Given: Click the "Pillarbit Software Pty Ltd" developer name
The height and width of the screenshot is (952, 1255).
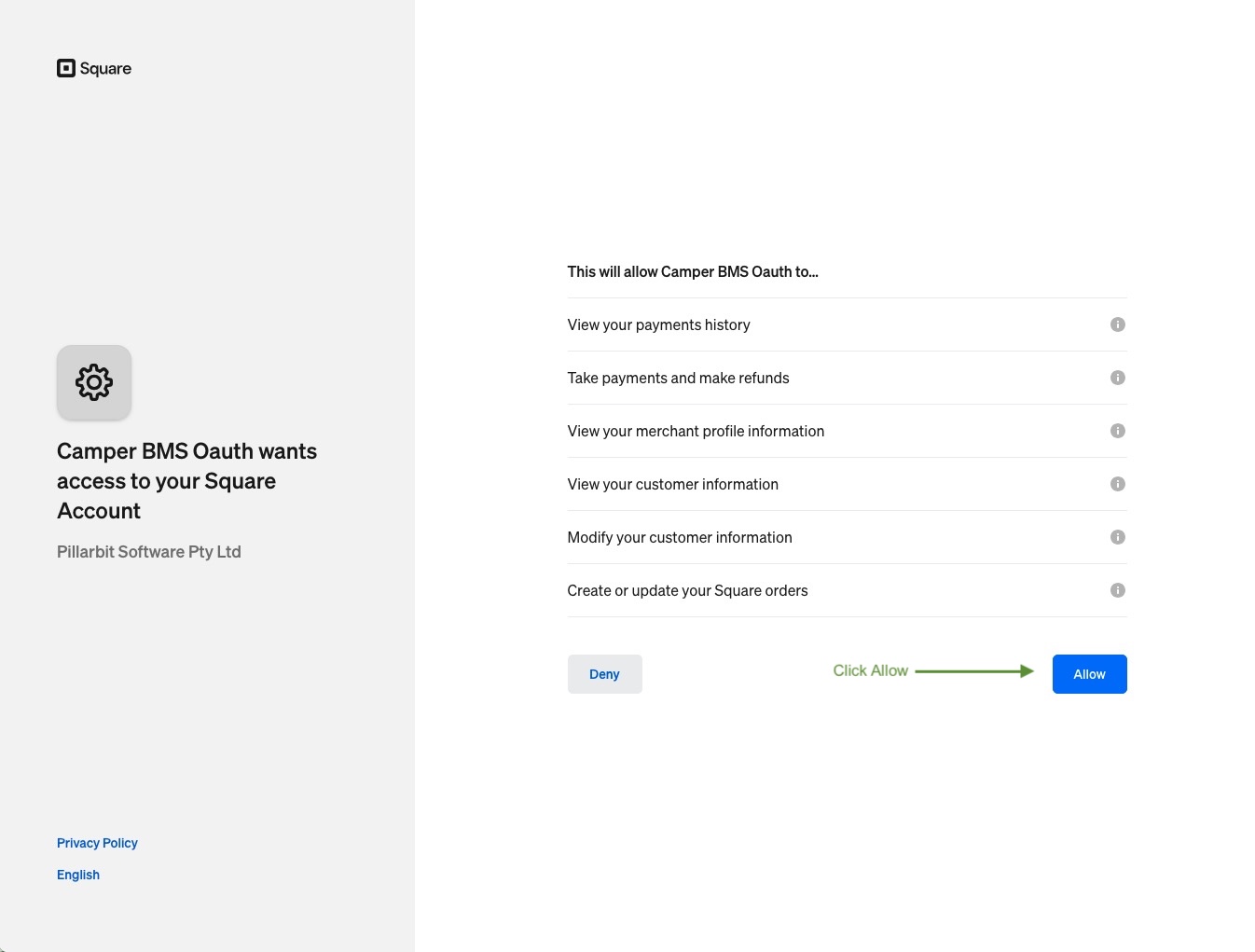Looking at the screenshot, I should point(149,552).
